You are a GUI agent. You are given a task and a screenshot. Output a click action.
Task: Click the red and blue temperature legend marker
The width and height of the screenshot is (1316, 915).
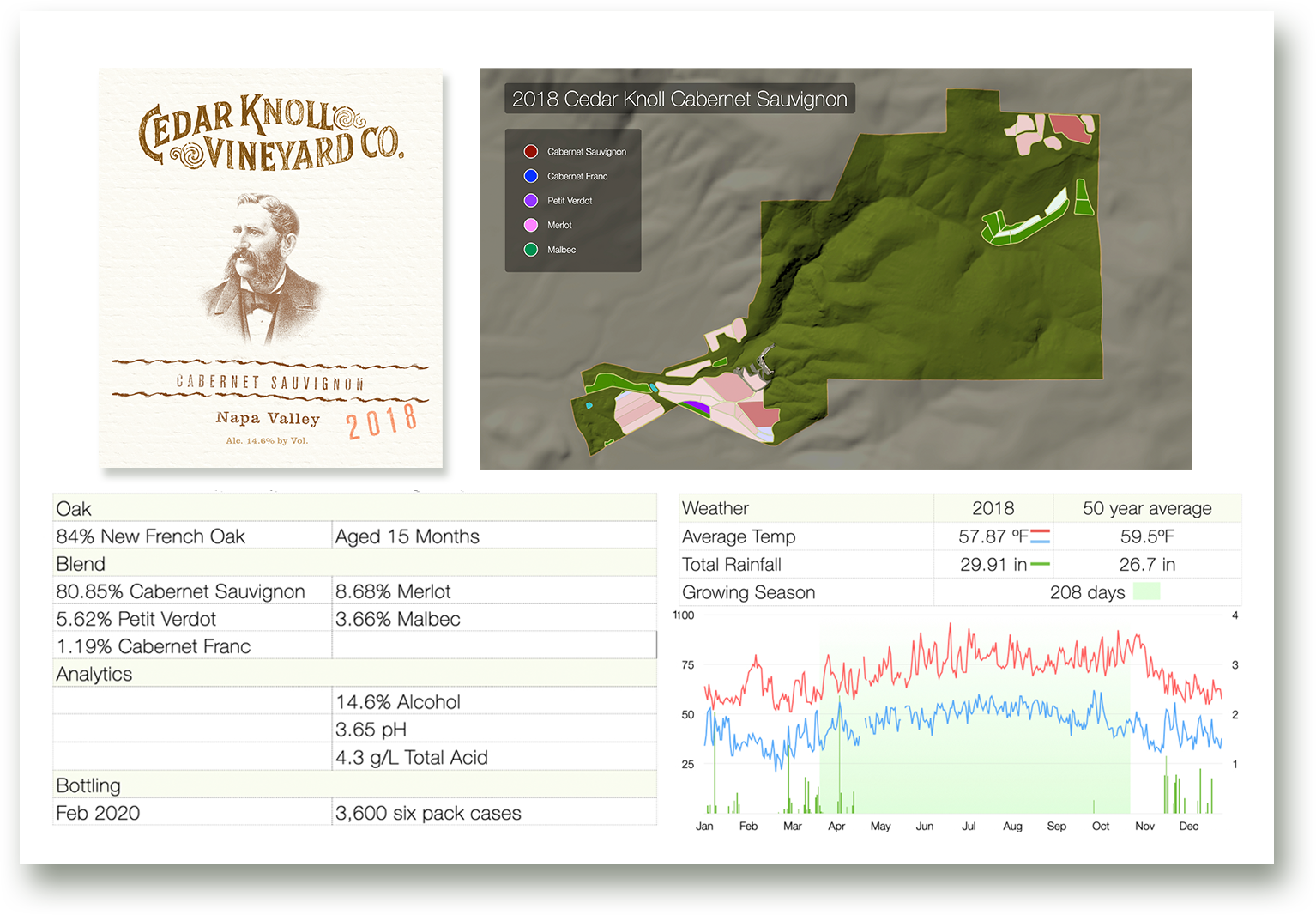[x=1040, y=536]
